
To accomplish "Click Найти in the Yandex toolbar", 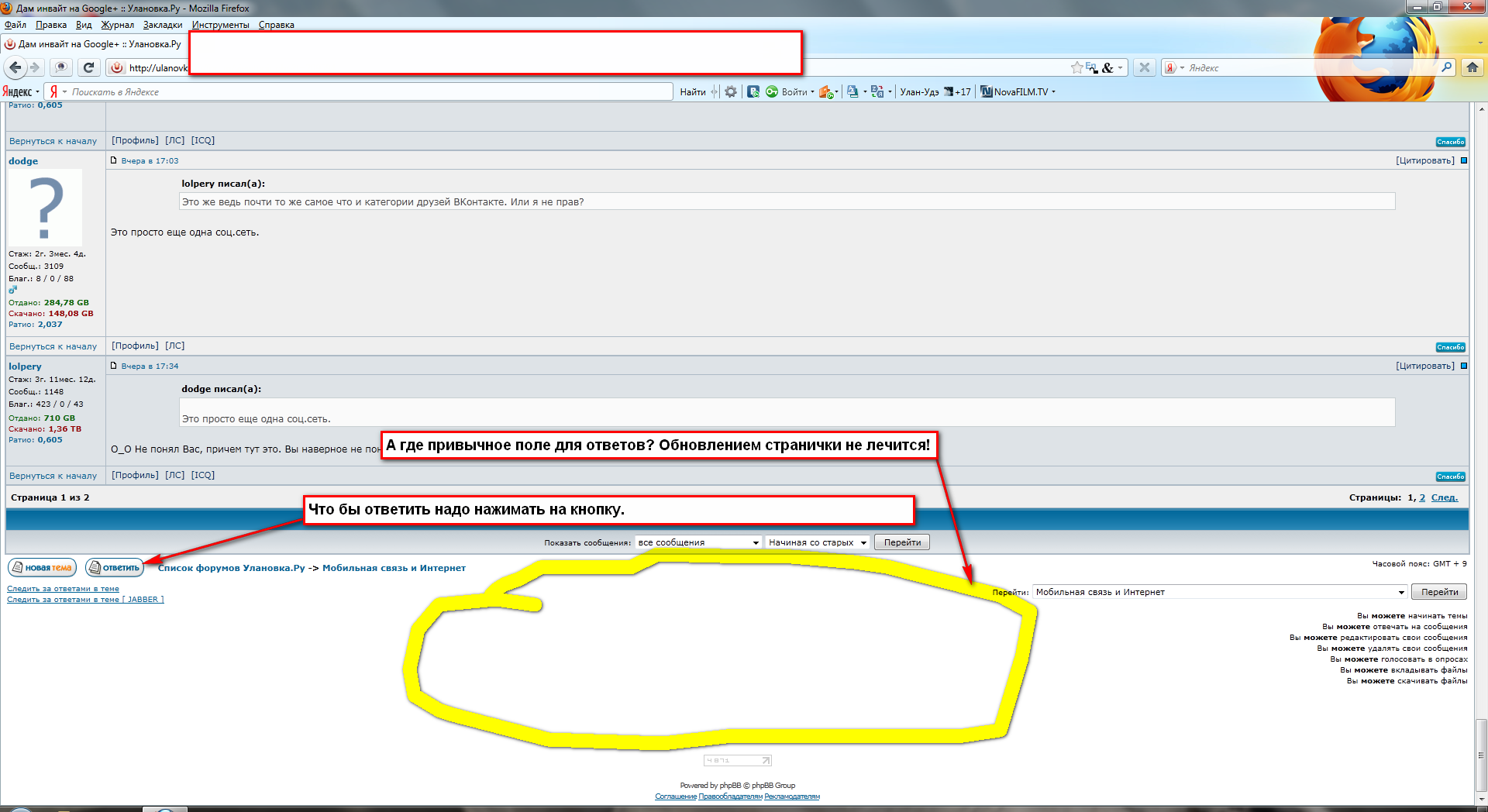I will coord(693,91).
